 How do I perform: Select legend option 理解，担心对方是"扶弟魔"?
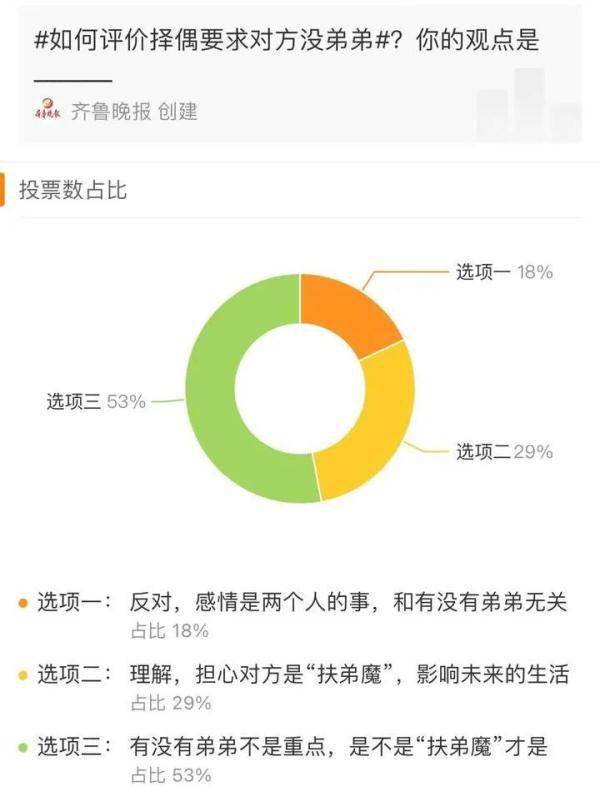pos(348,675)
